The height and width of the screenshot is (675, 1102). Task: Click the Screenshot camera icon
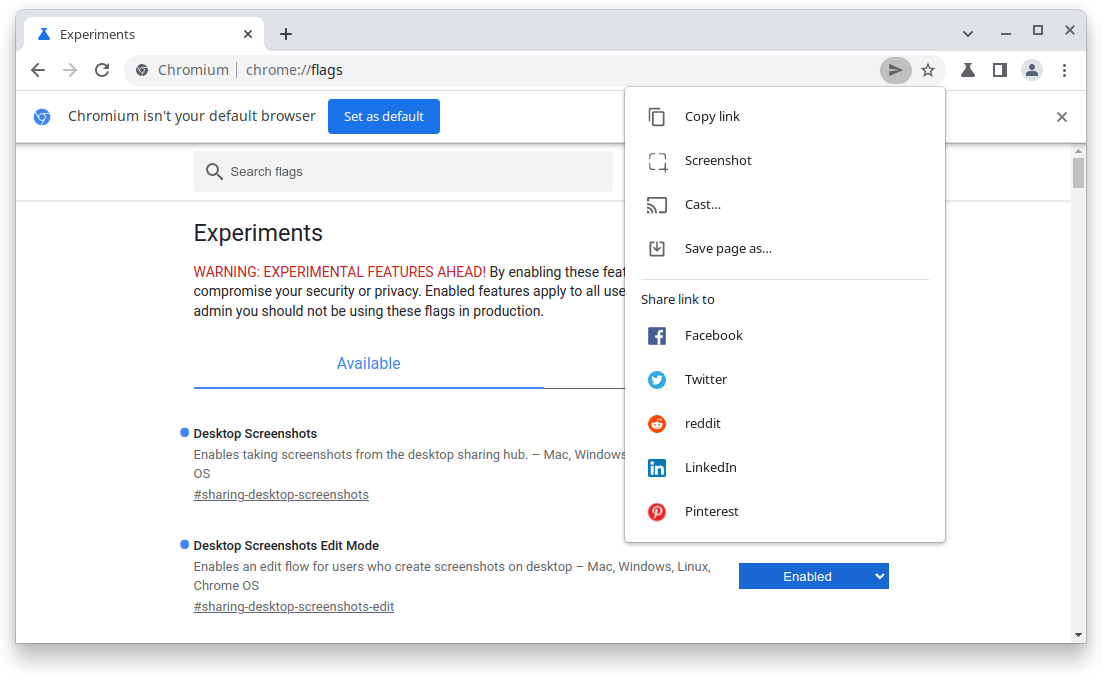(657, 160)
